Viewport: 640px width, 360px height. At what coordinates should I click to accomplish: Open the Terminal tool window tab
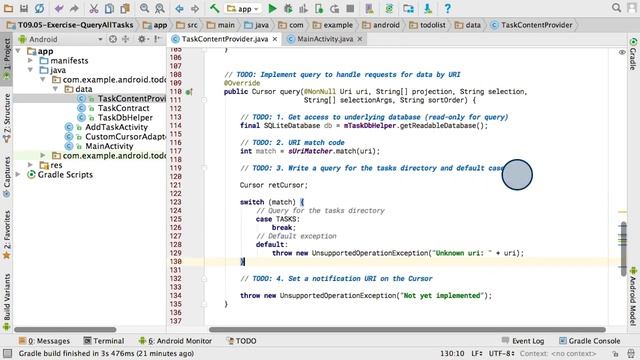coord(104,341)
